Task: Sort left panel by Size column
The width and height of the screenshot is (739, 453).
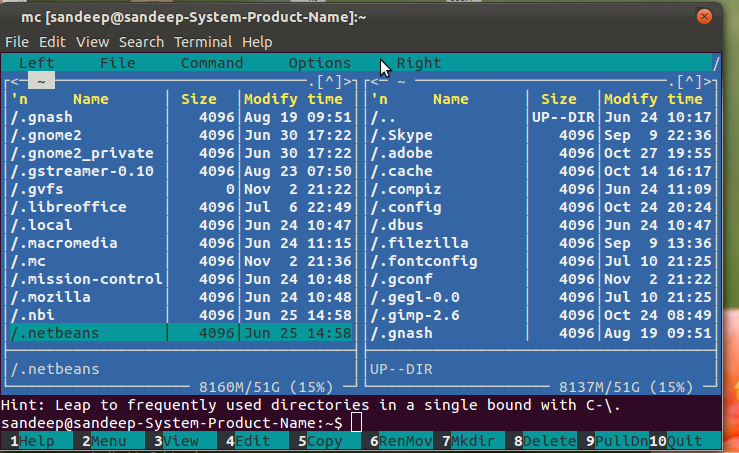Action: click(x=199, y=99)
